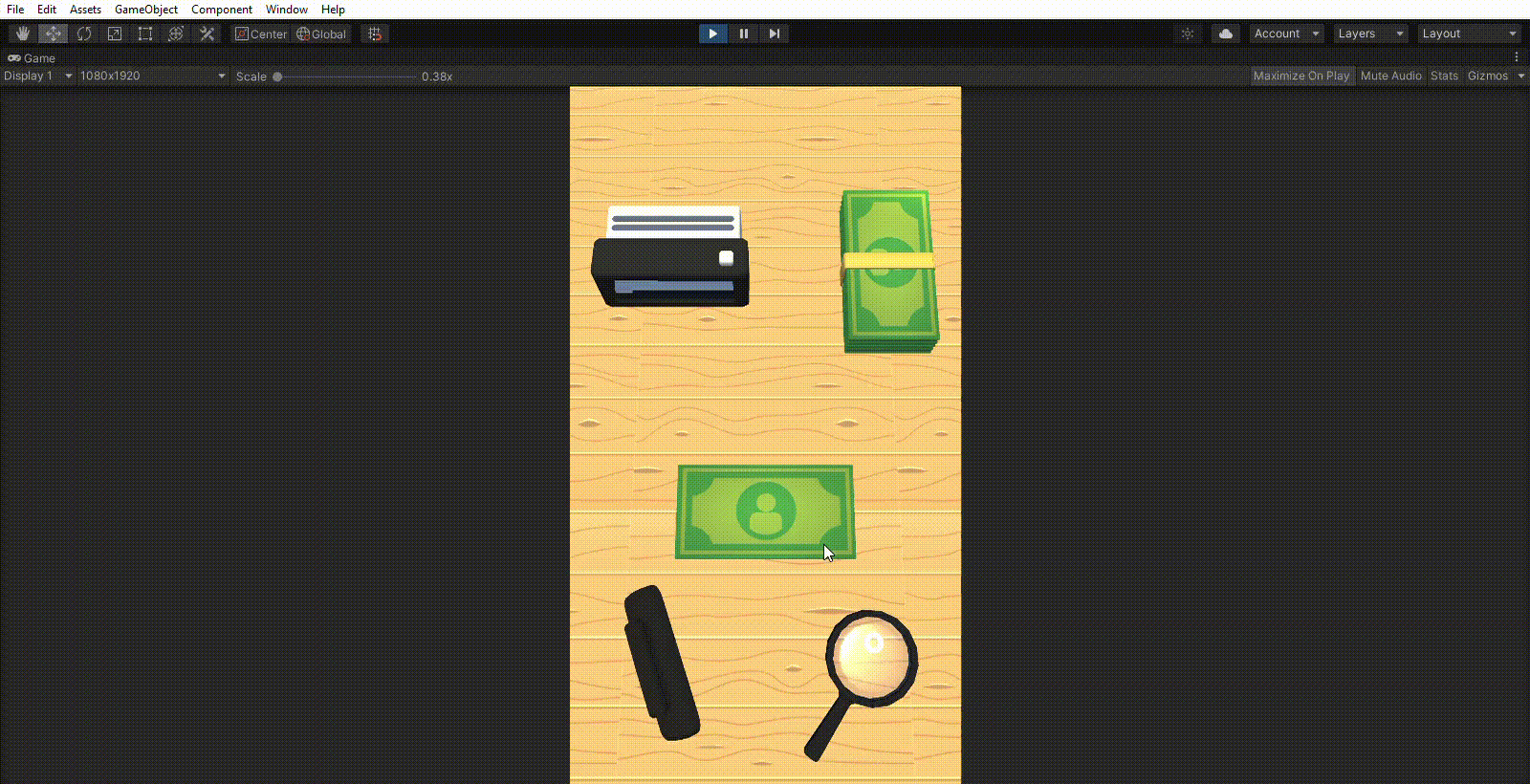This screenshot has width=1530, height=784.
Task: Open the Component menu
Action: (x=222, y=10)
